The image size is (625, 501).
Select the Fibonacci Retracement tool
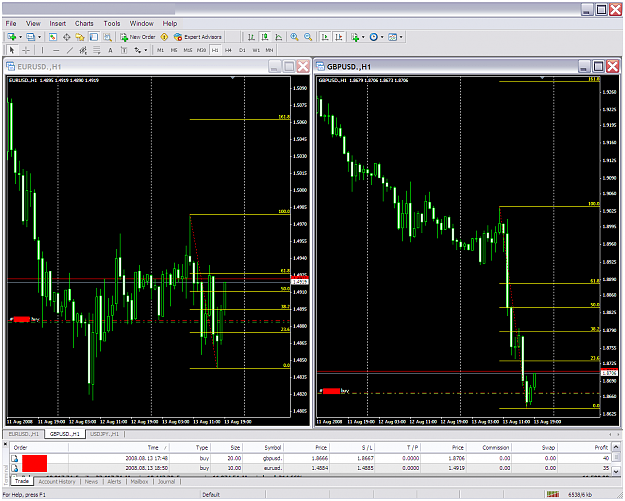click(96, 50)
